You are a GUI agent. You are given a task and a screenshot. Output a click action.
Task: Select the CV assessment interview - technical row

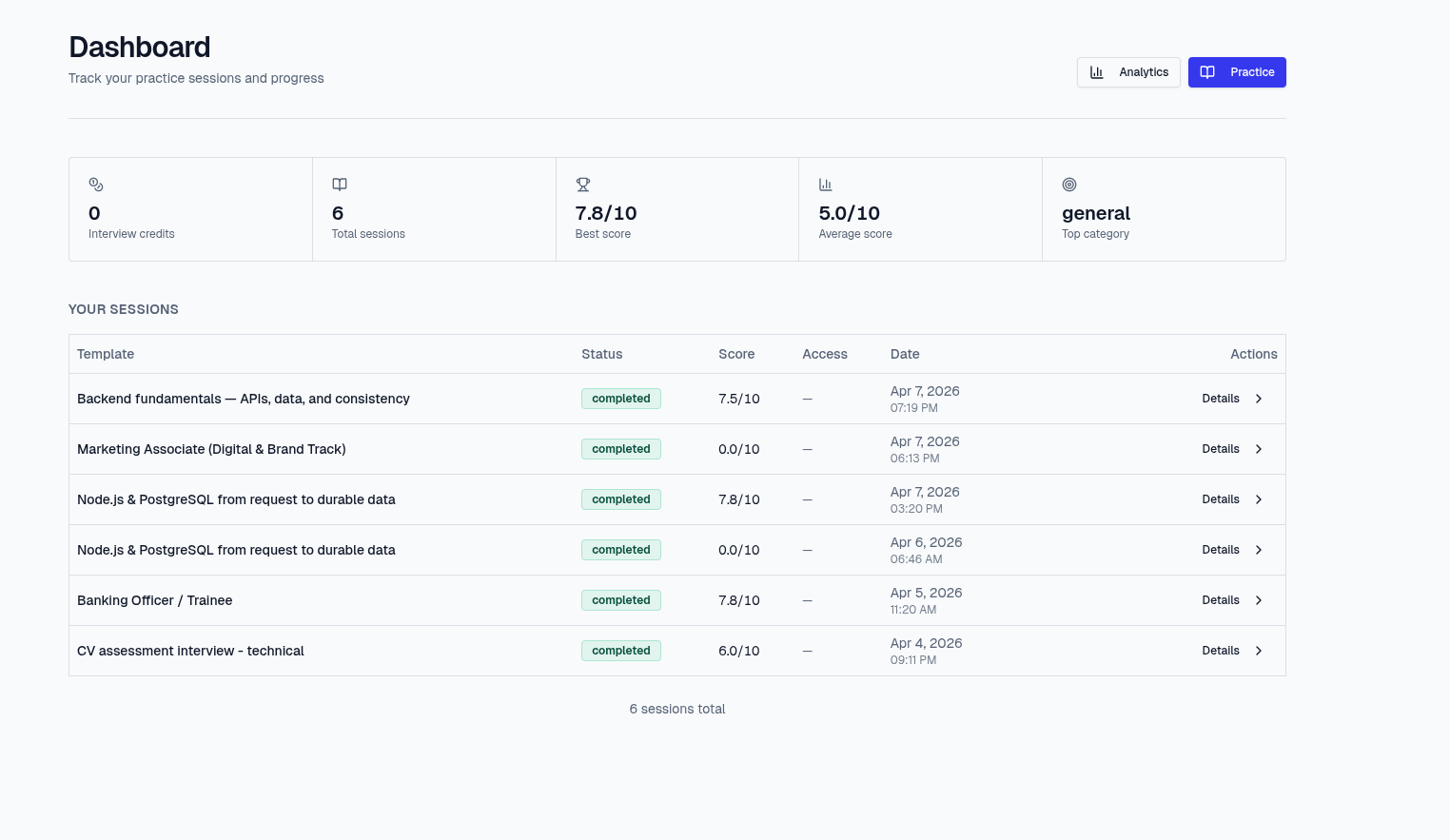[x=677, y=651]
